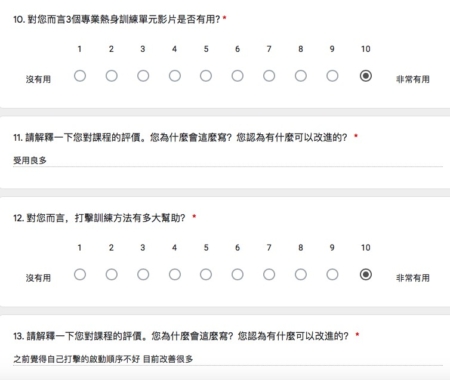The image size is (450, 380).
Task: Select rating 2 for question 12
Action: 112,275
